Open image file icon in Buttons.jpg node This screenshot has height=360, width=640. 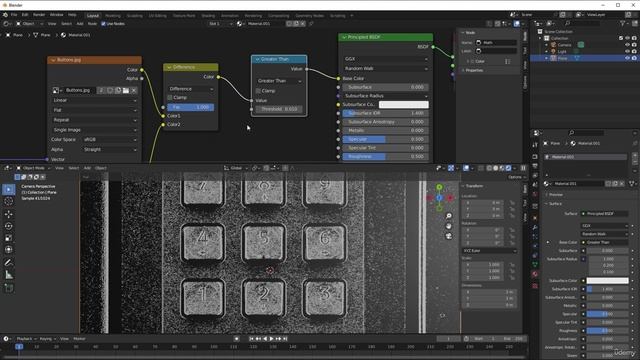tap(126, 90)
